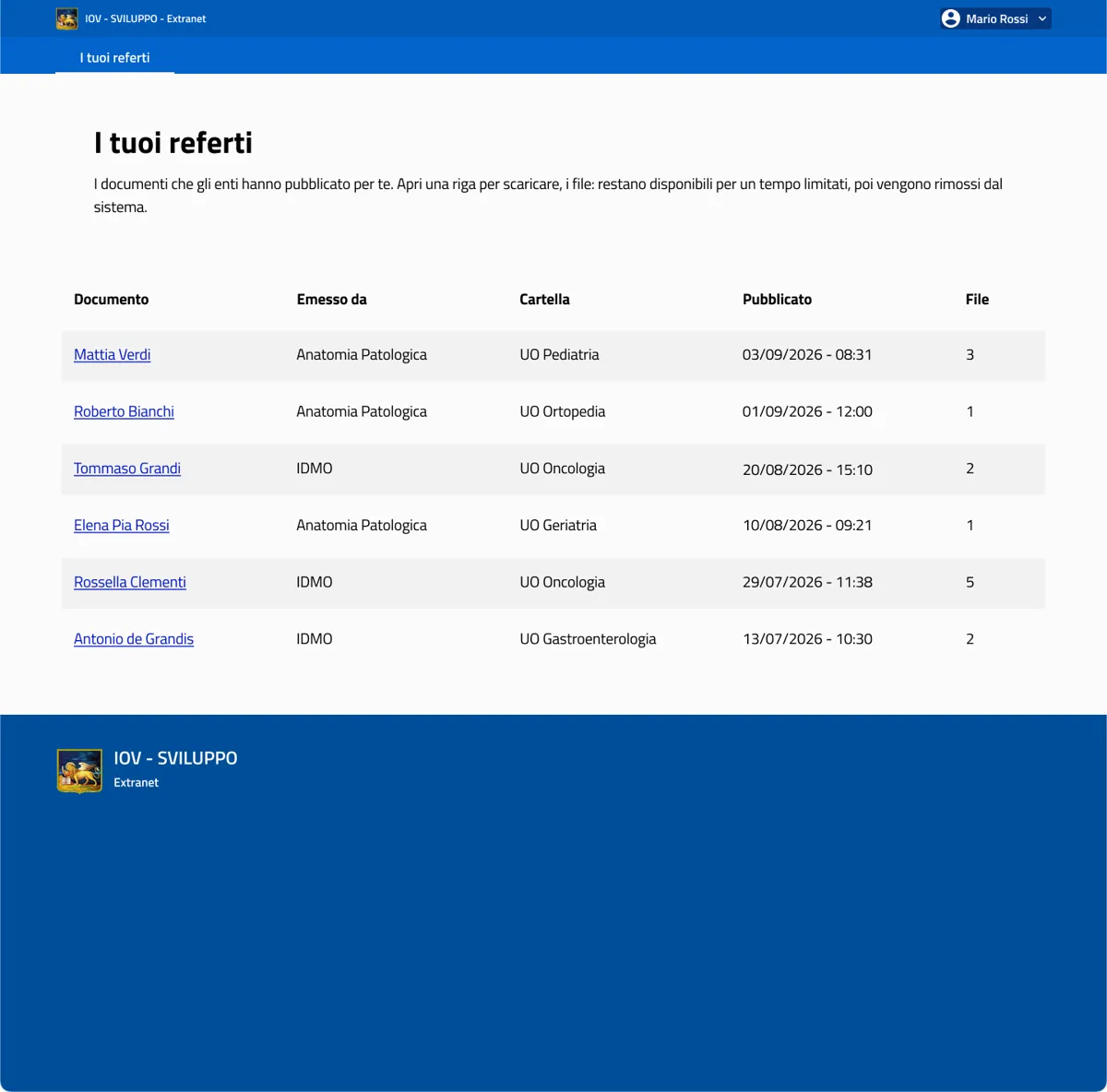The image size is (1107, 1092).
Task: Click the file count 5 in Rossella Clementi row
Action: pyautogui.click(x=970, y=582)
